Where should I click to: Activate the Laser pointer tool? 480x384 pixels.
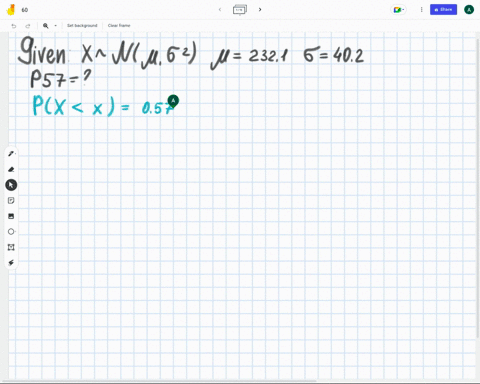coord(11,263)
